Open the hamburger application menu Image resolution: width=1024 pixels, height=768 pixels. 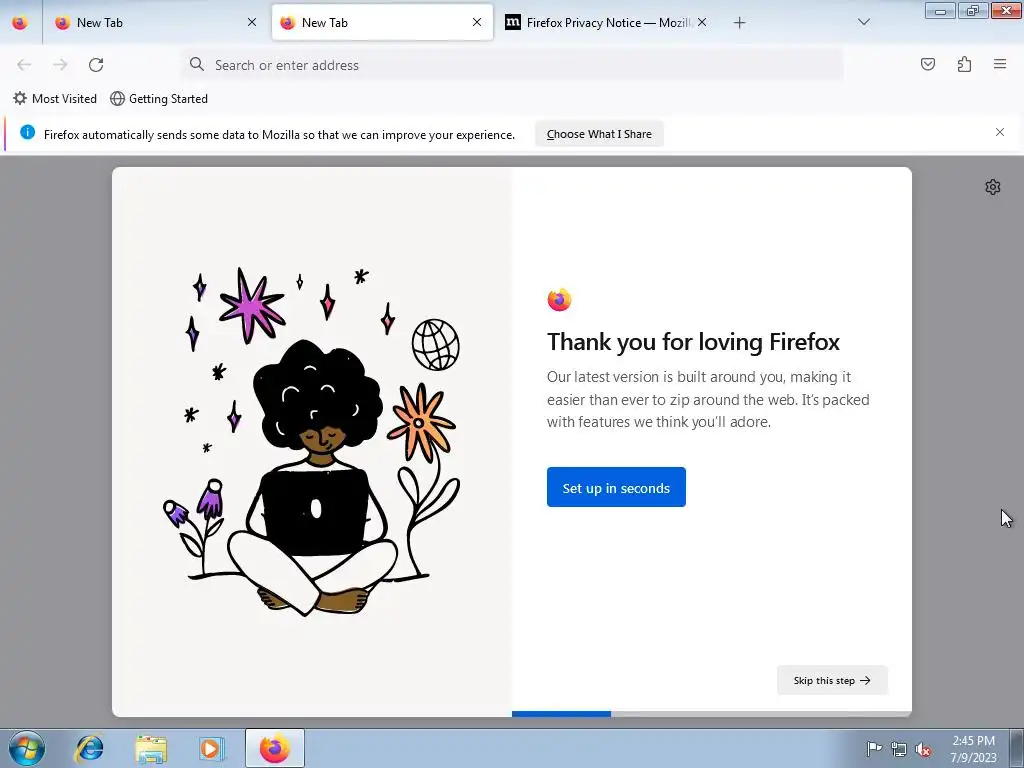pos(1000,64)
